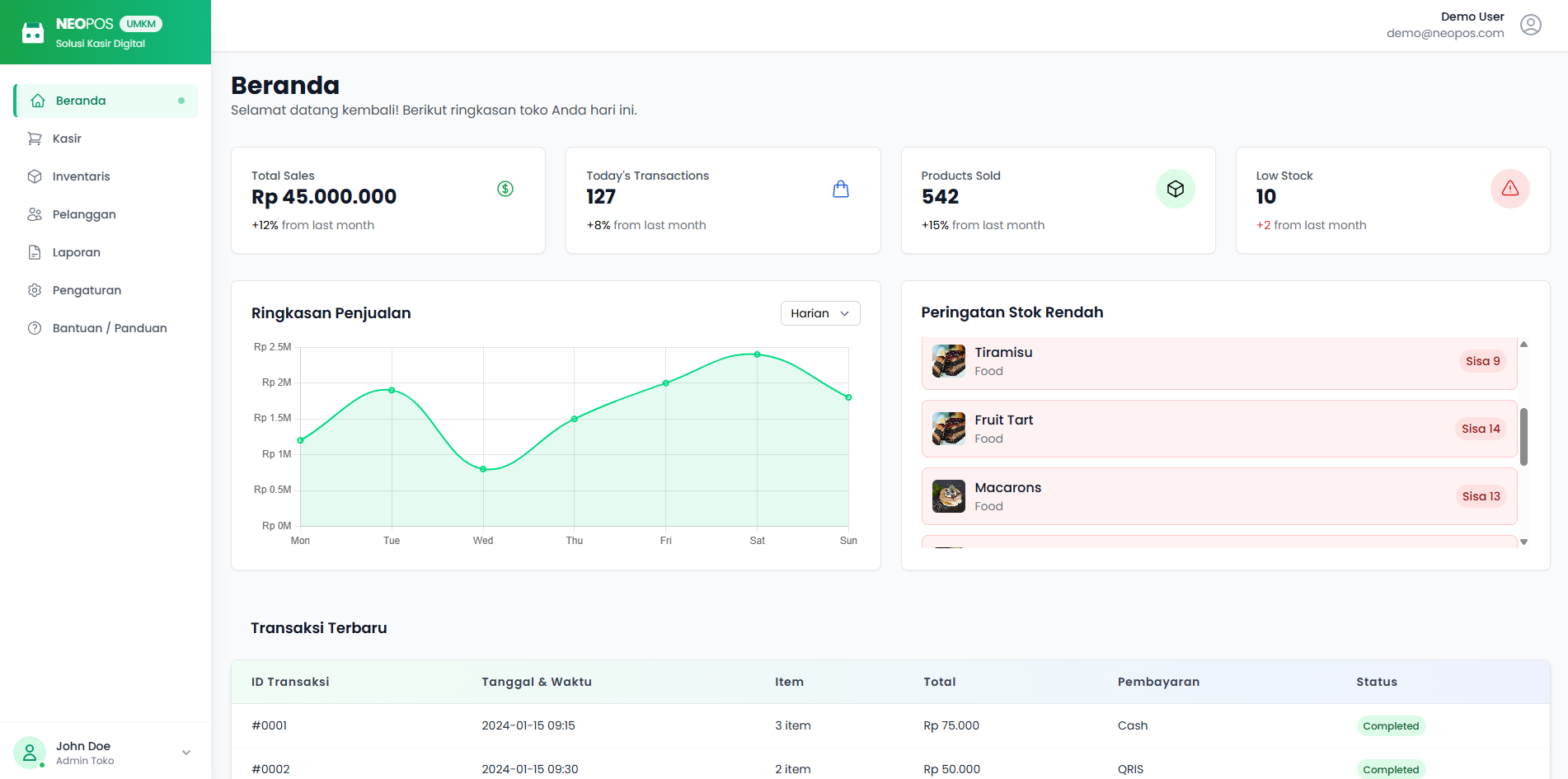
Task: Open Inventaris box icon in sidebar
Action: (x=35, y=176)
